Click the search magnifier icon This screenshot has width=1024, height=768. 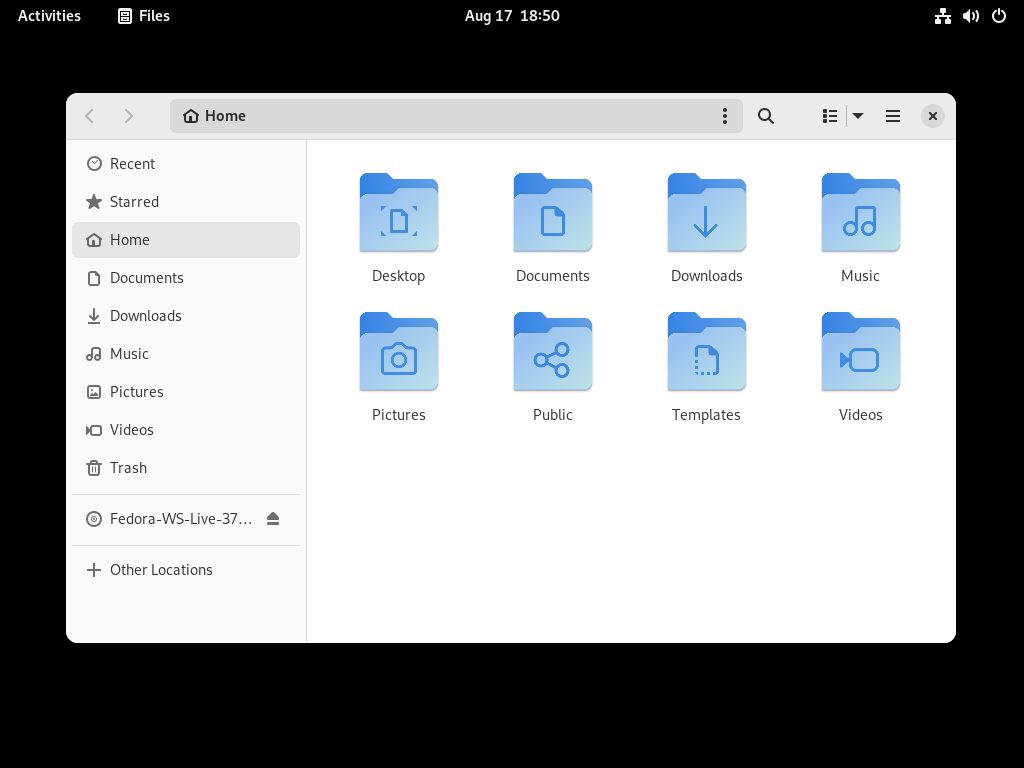pyautogui.click(x=765, y=116)
